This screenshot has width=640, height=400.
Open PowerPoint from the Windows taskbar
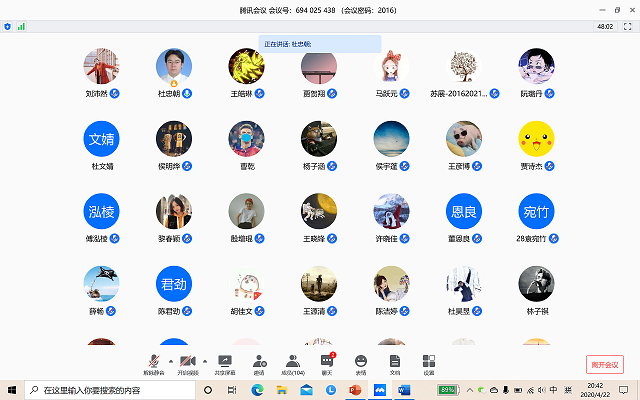coord(355,389)
